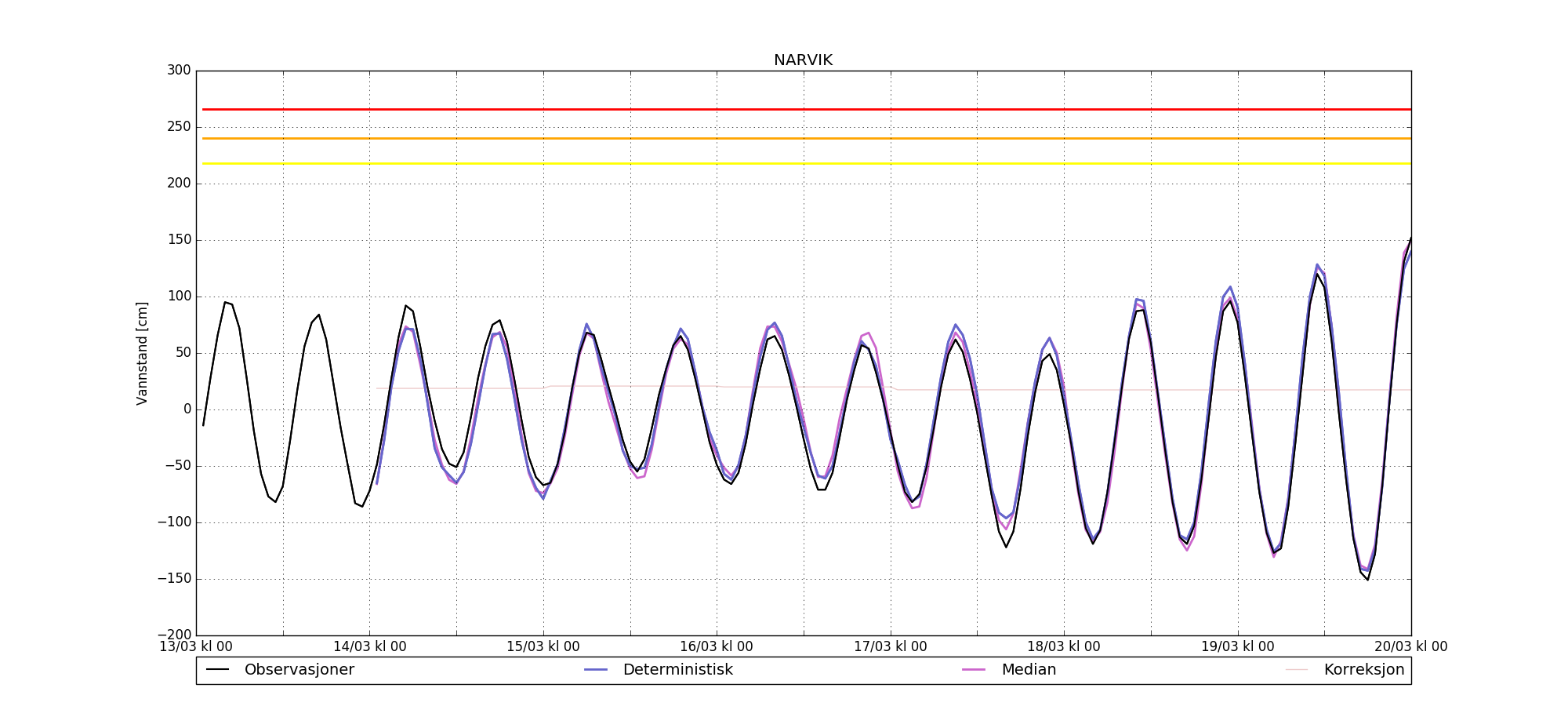Click the 13/03 kl 00 date tick

(196, 647)
